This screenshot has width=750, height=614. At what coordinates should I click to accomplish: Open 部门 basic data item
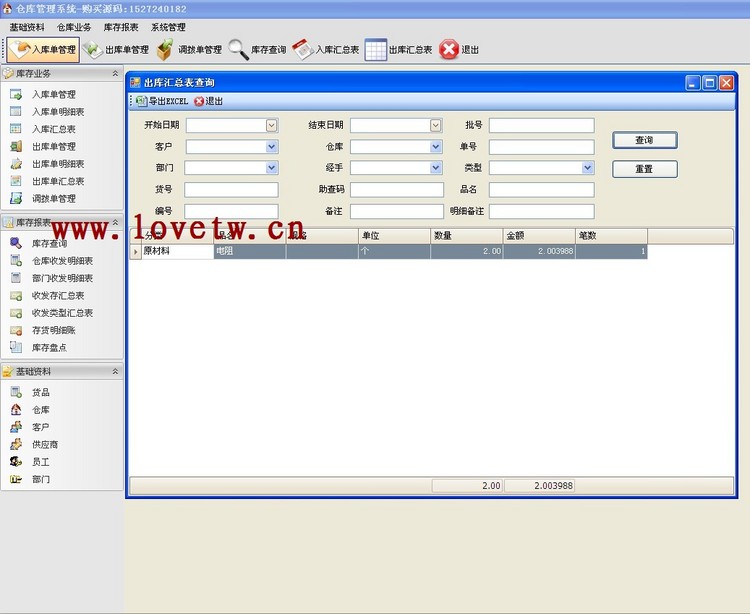41,479
